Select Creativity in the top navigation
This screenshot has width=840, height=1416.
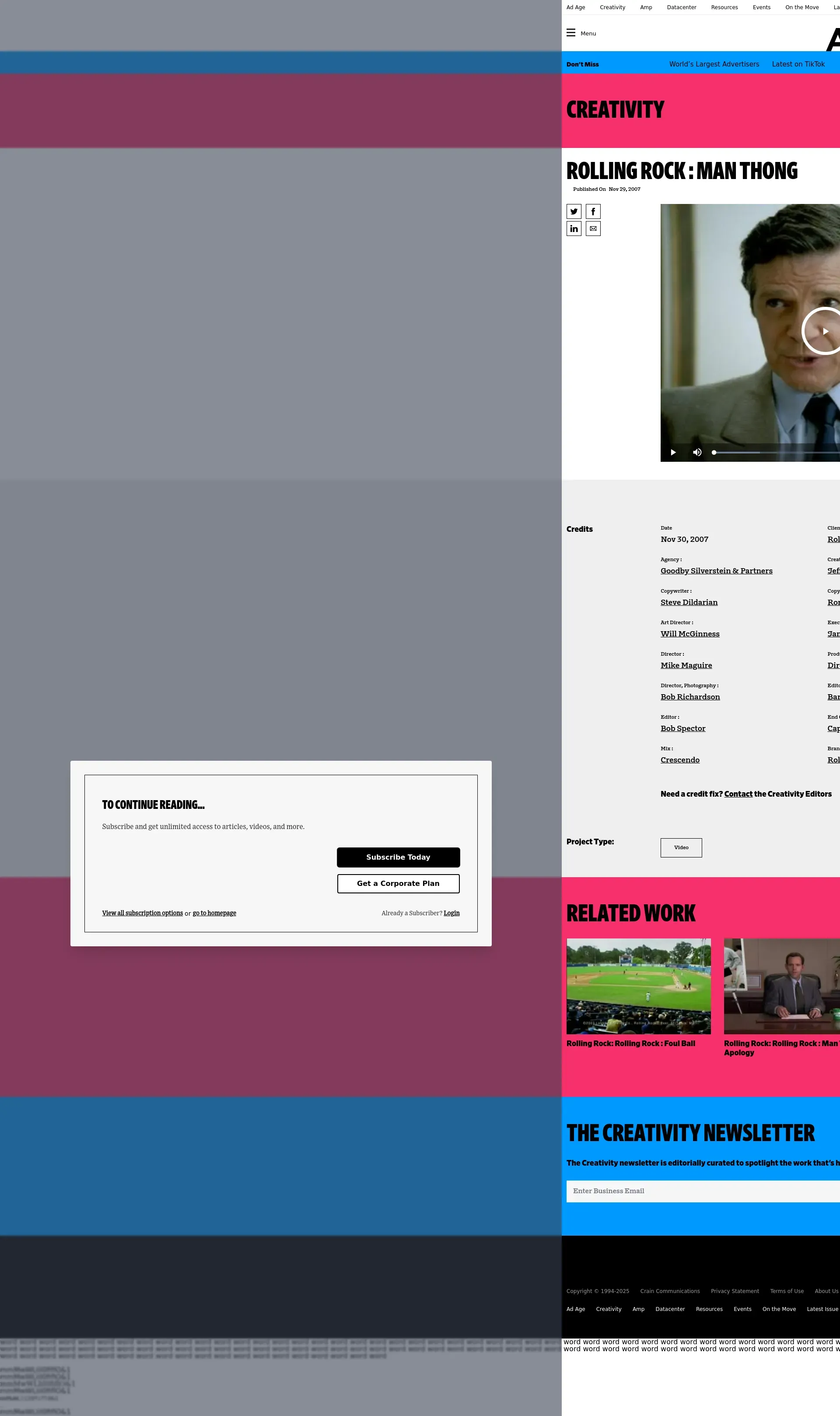612,7
